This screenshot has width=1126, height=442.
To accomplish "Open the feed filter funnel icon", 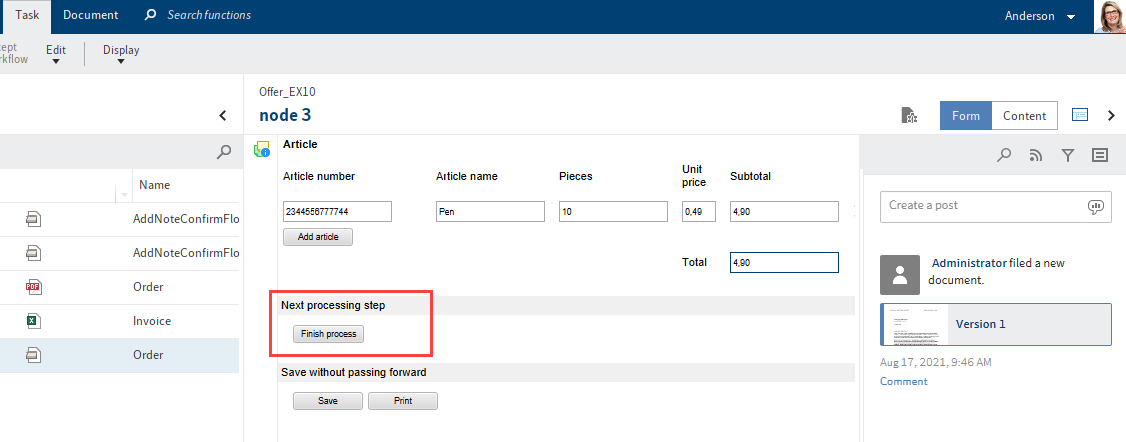I will [1068, 155].
